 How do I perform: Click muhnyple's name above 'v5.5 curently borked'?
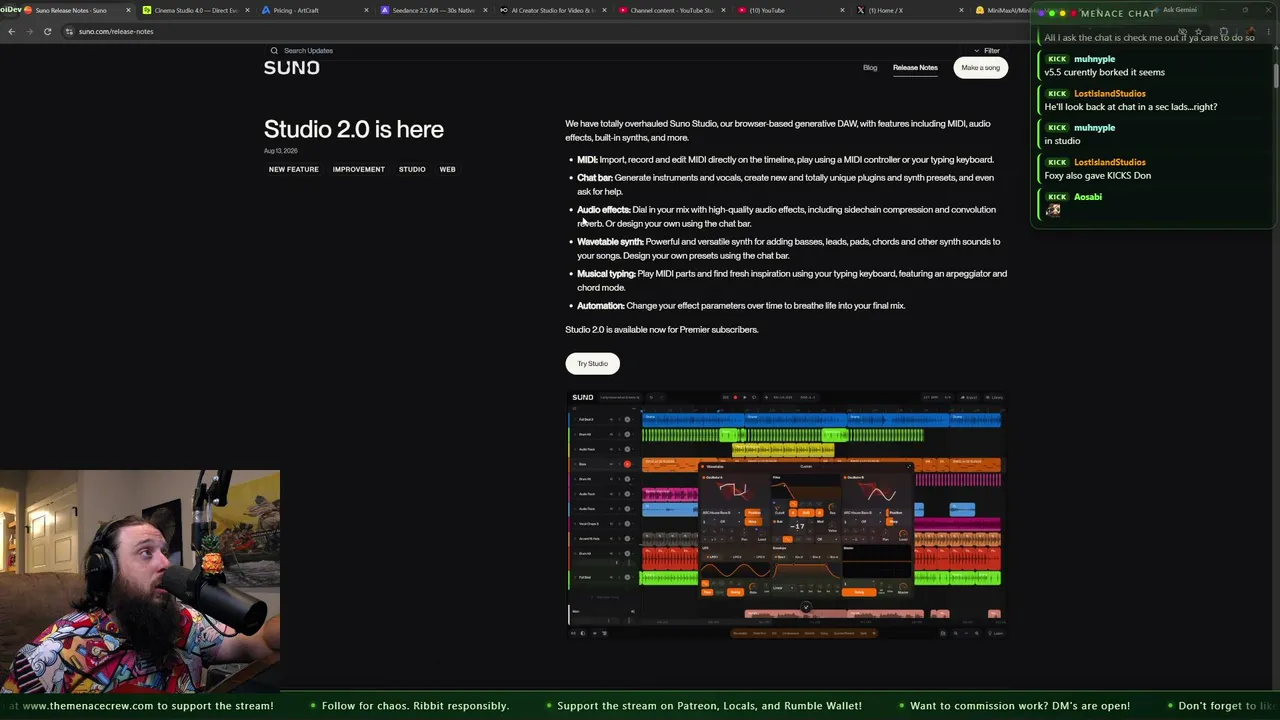pos(1094,59)
